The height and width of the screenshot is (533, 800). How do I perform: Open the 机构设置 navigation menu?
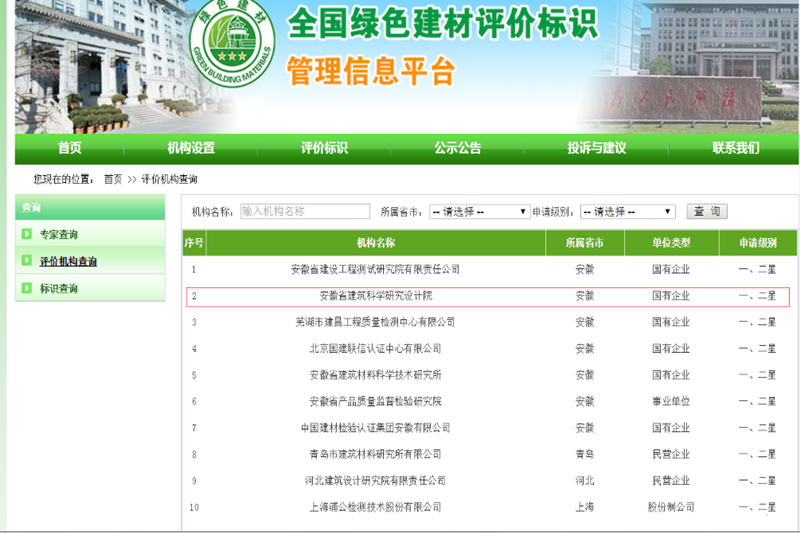point(191,148)
